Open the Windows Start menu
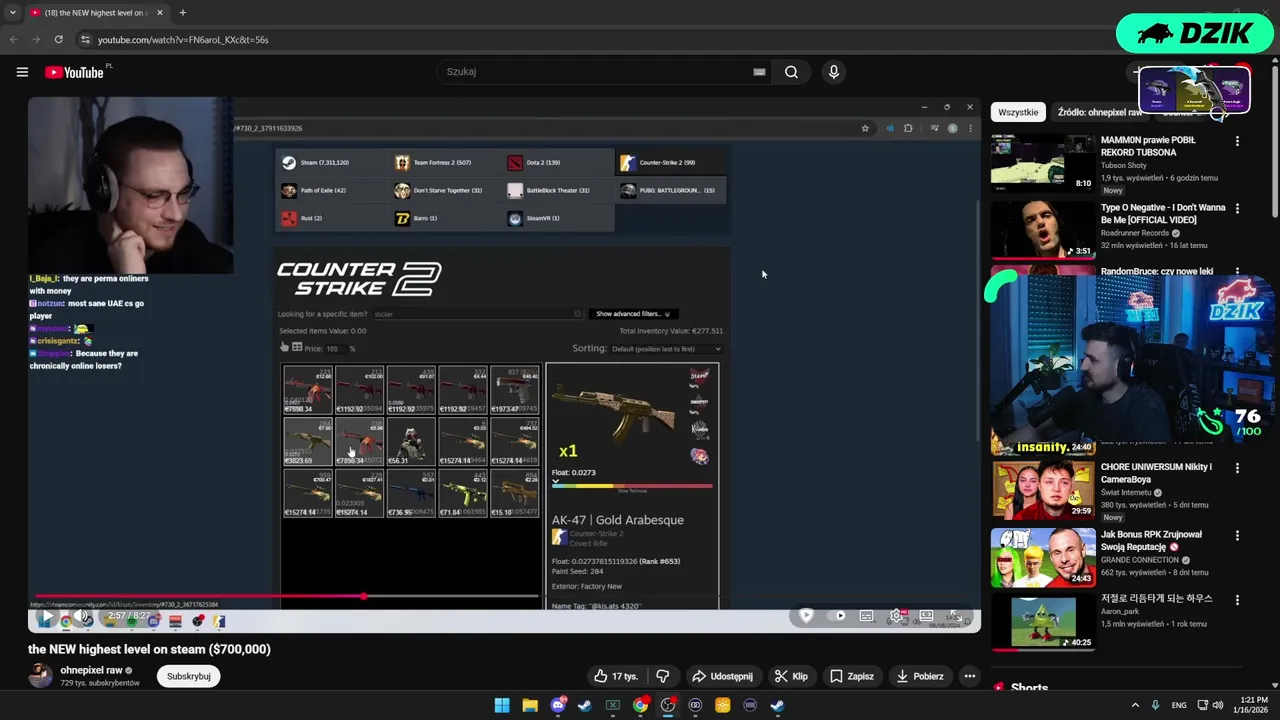Screen dimensions: 1280x720 coord(501,705)
